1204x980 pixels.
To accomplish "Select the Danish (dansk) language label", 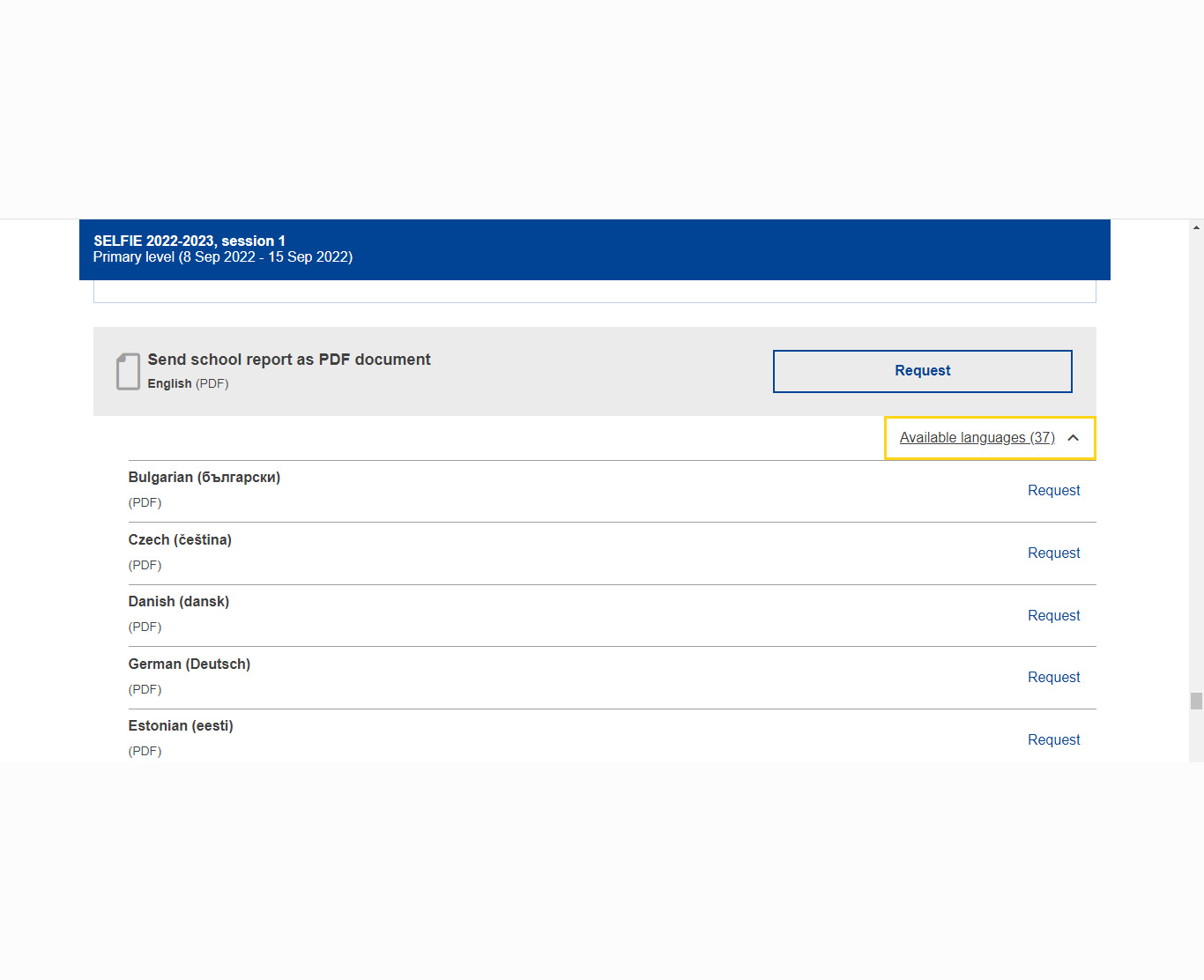I will pos(179,602).
